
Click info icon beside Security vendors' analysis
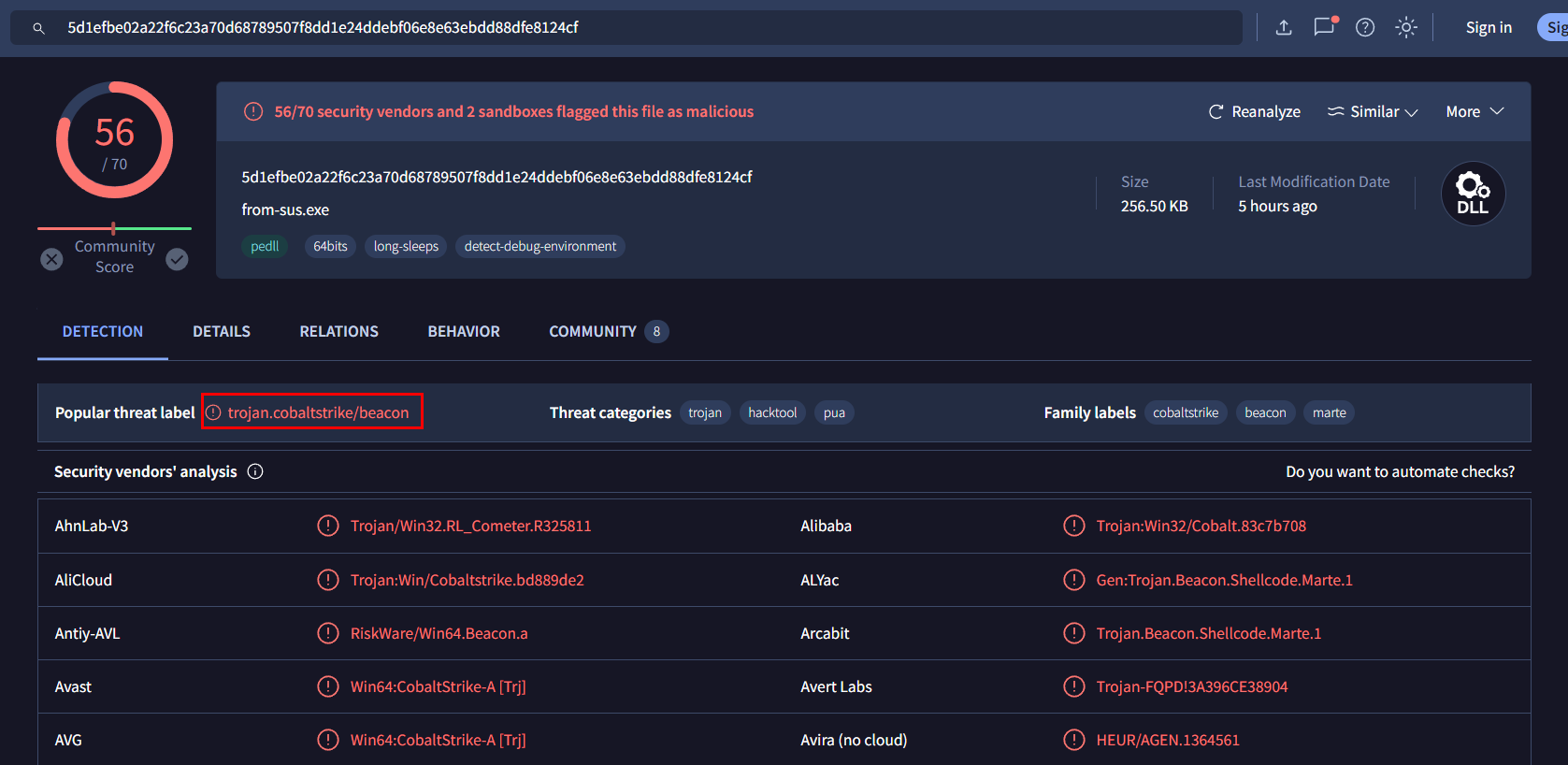tap(255, 471)
